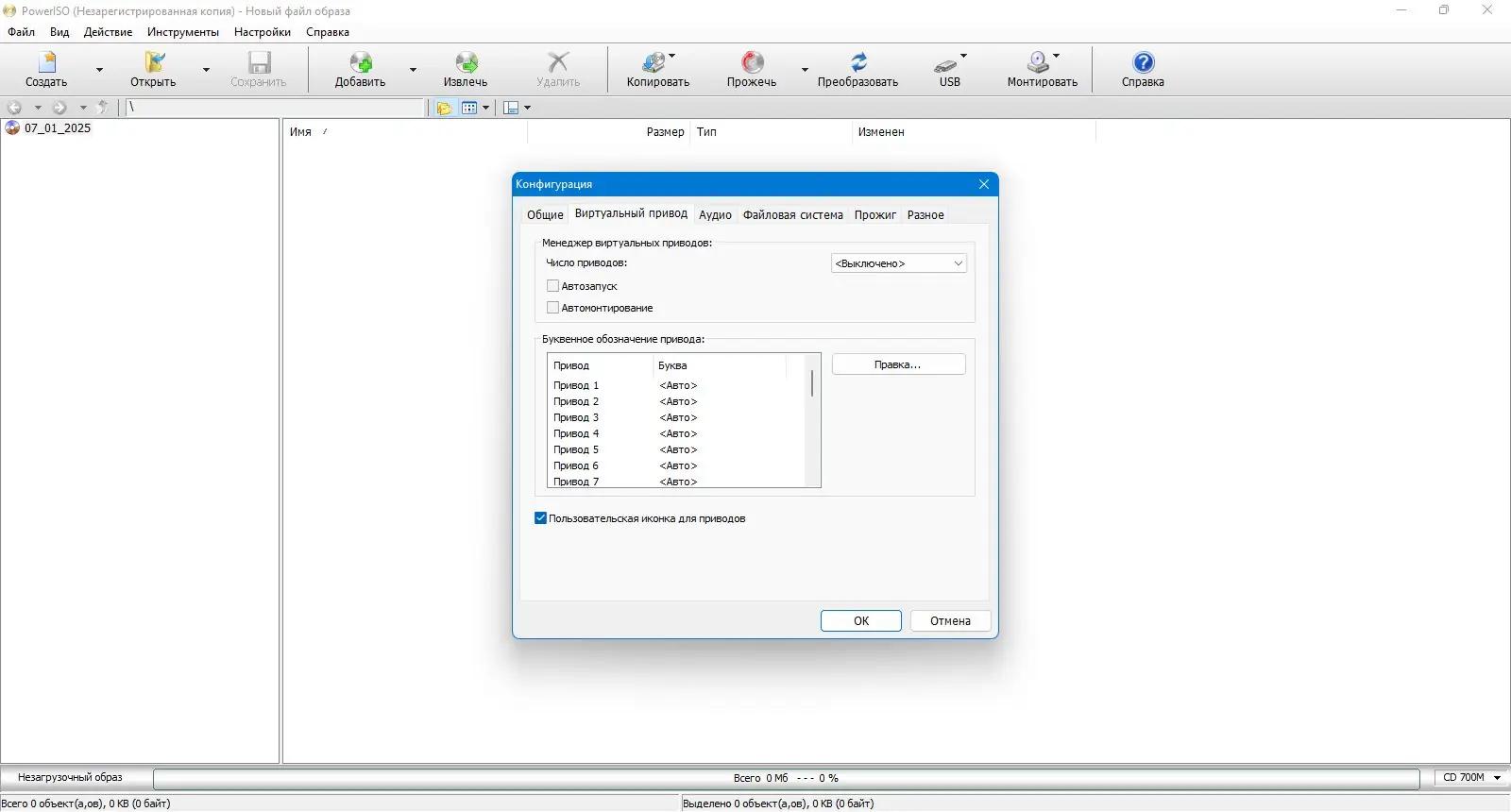Expand the back history dropdown arrow

pyautogui.click(x=38, y=108)
